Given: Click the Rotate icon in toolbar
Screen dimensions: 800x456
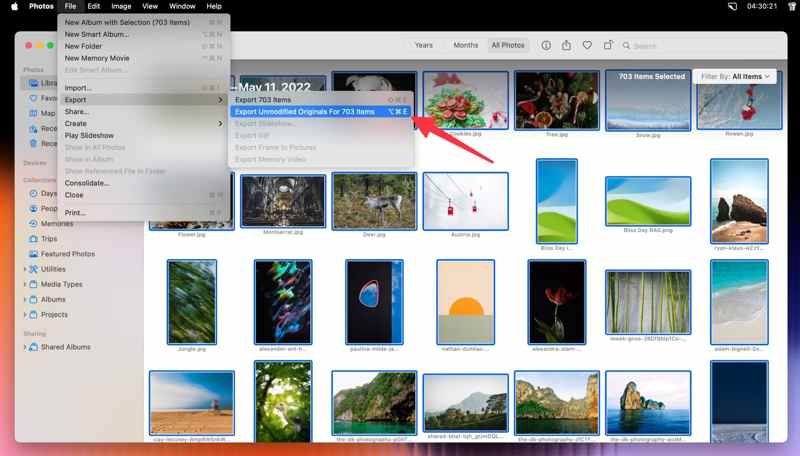Looking at the screenshot, I should 608,45.
